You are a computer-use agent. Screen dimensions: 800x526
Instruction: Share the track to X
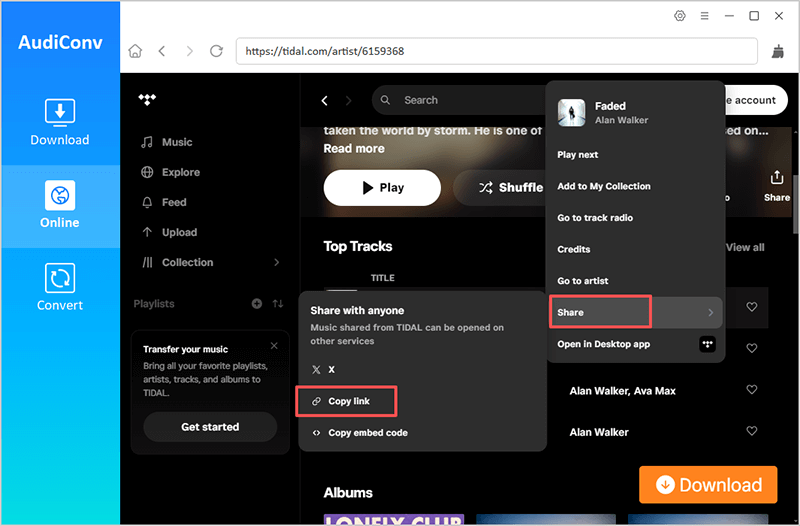pos(323,370)
